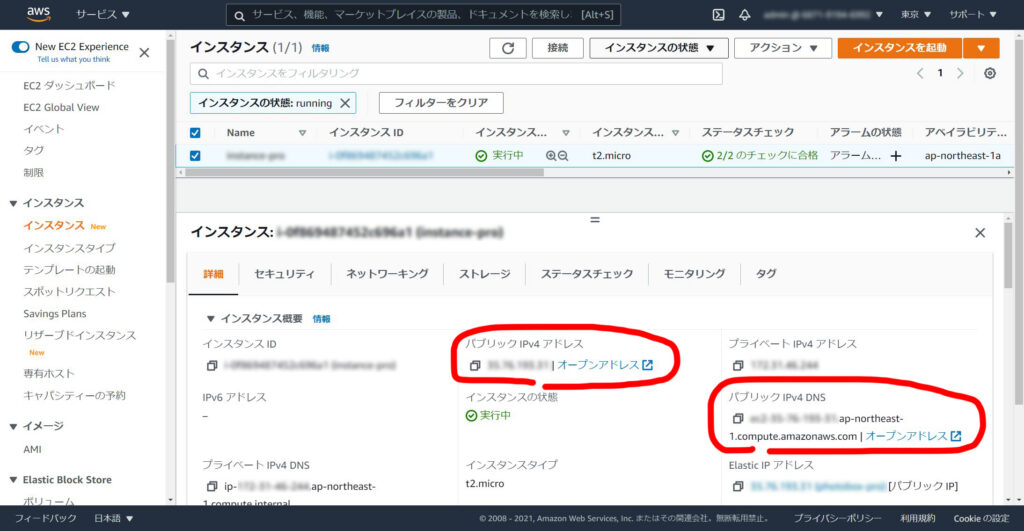Click the refresh instances icon button

[x=507, y=48]
